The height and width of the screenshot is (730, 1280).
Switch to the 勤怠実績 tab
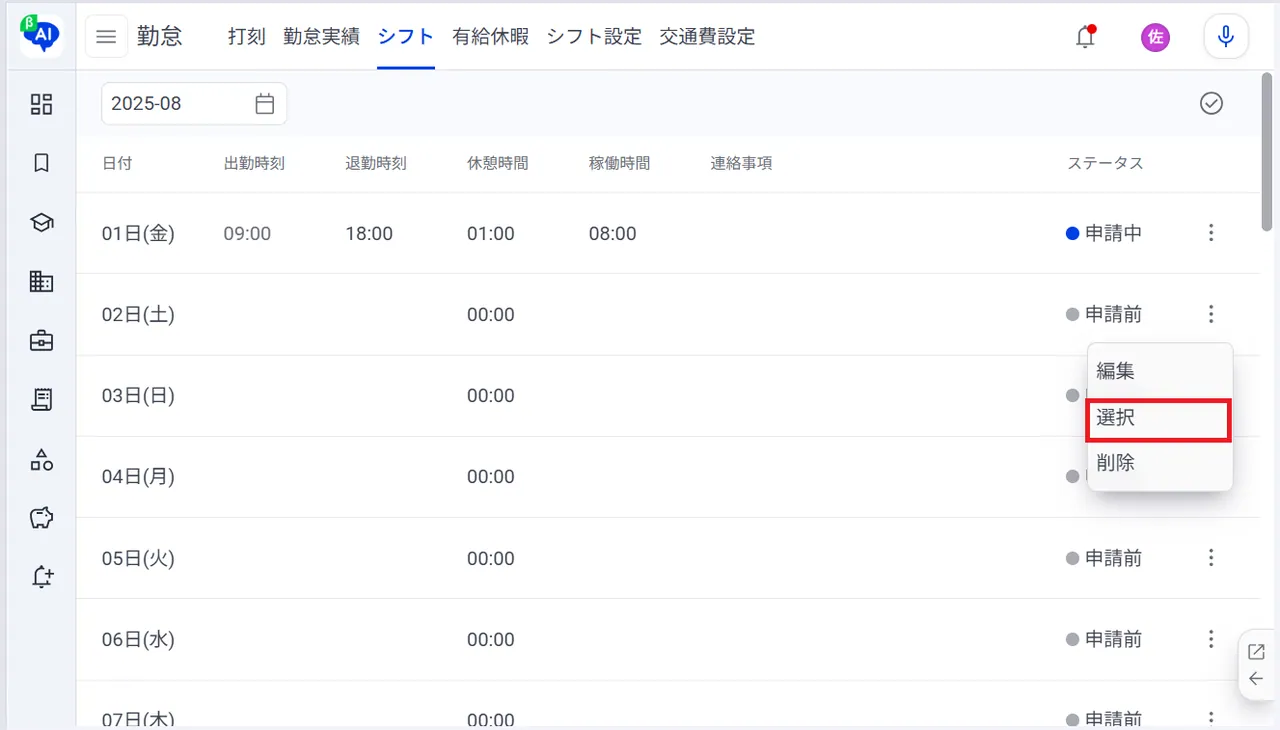321,37
